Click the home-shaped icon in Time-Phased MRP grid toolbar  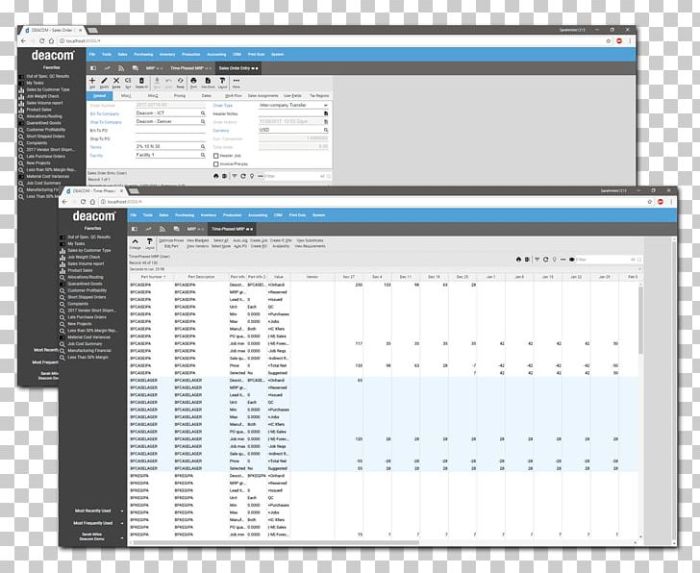click(x=518, y=259)
